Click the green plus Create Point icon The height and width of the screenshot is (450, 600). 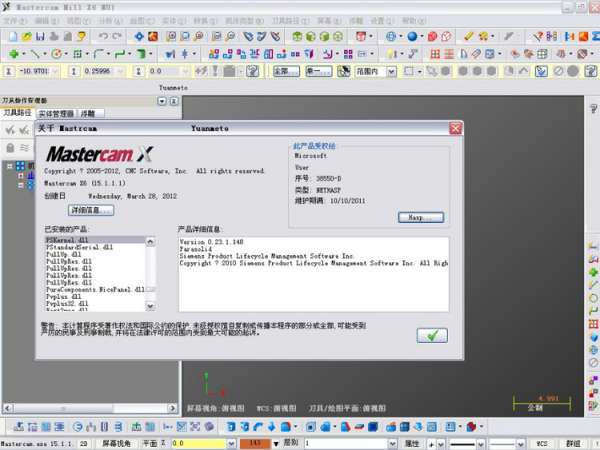point(14,54)
